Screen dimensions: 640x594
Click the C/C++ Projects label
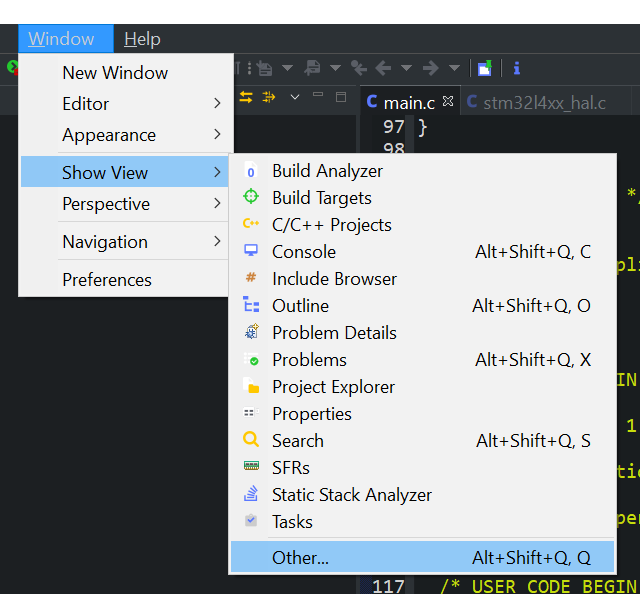[x=332, y=225]
